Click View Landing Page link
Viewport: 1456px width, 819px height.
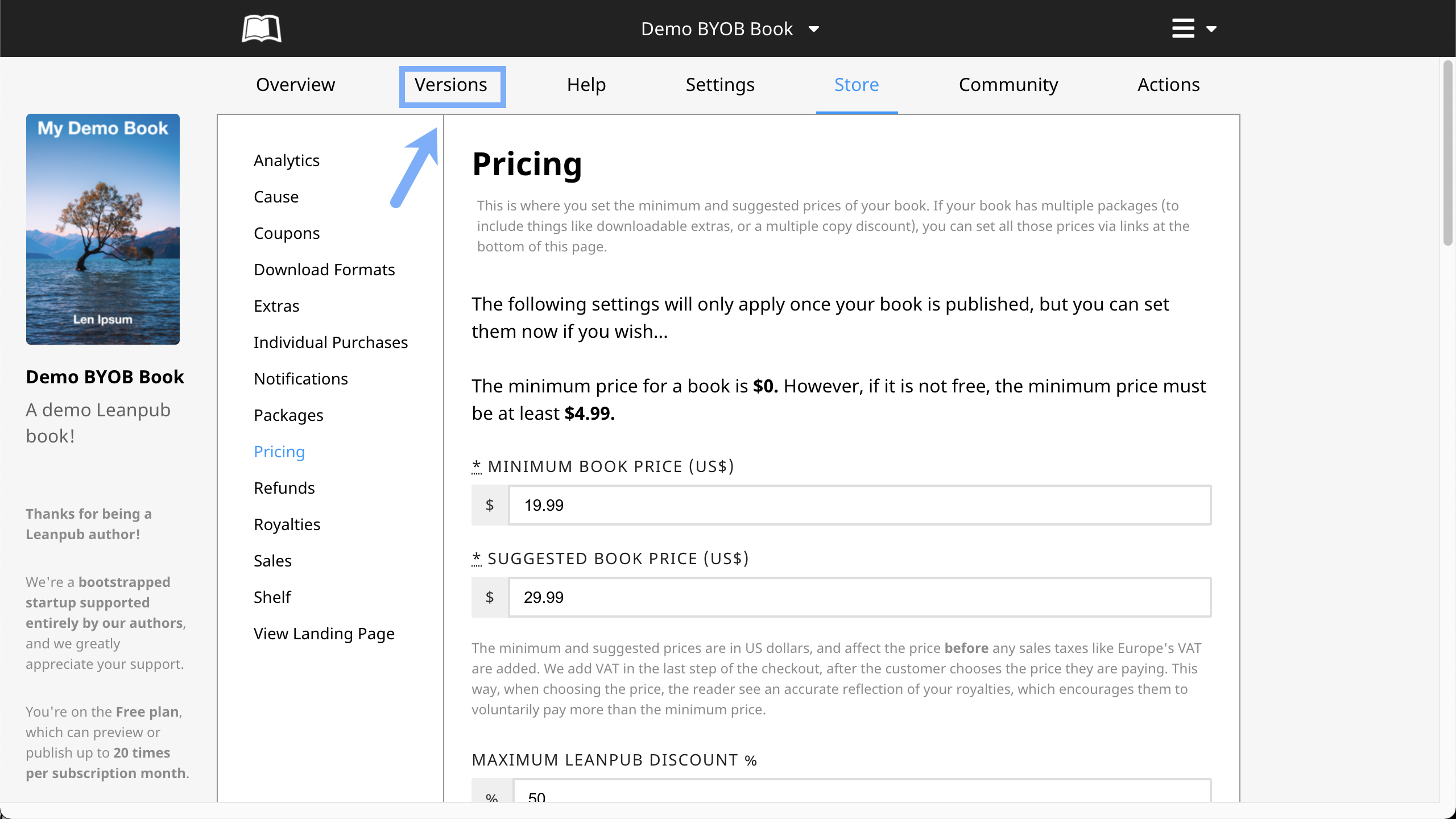pyautogui.click(x=324, y=634)
